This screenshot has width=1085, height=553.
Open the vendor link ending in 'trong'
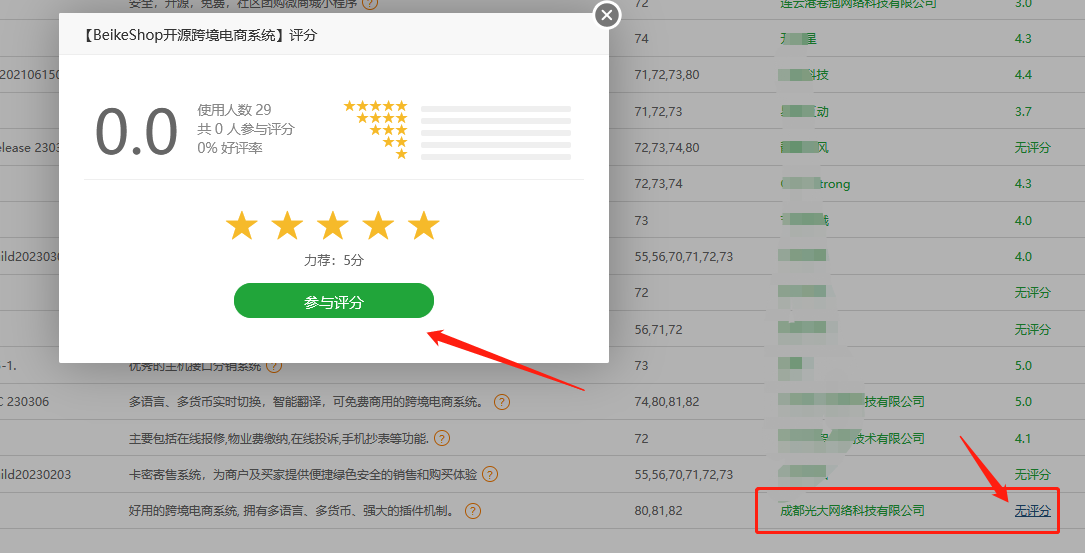click(x=816, y=184)
